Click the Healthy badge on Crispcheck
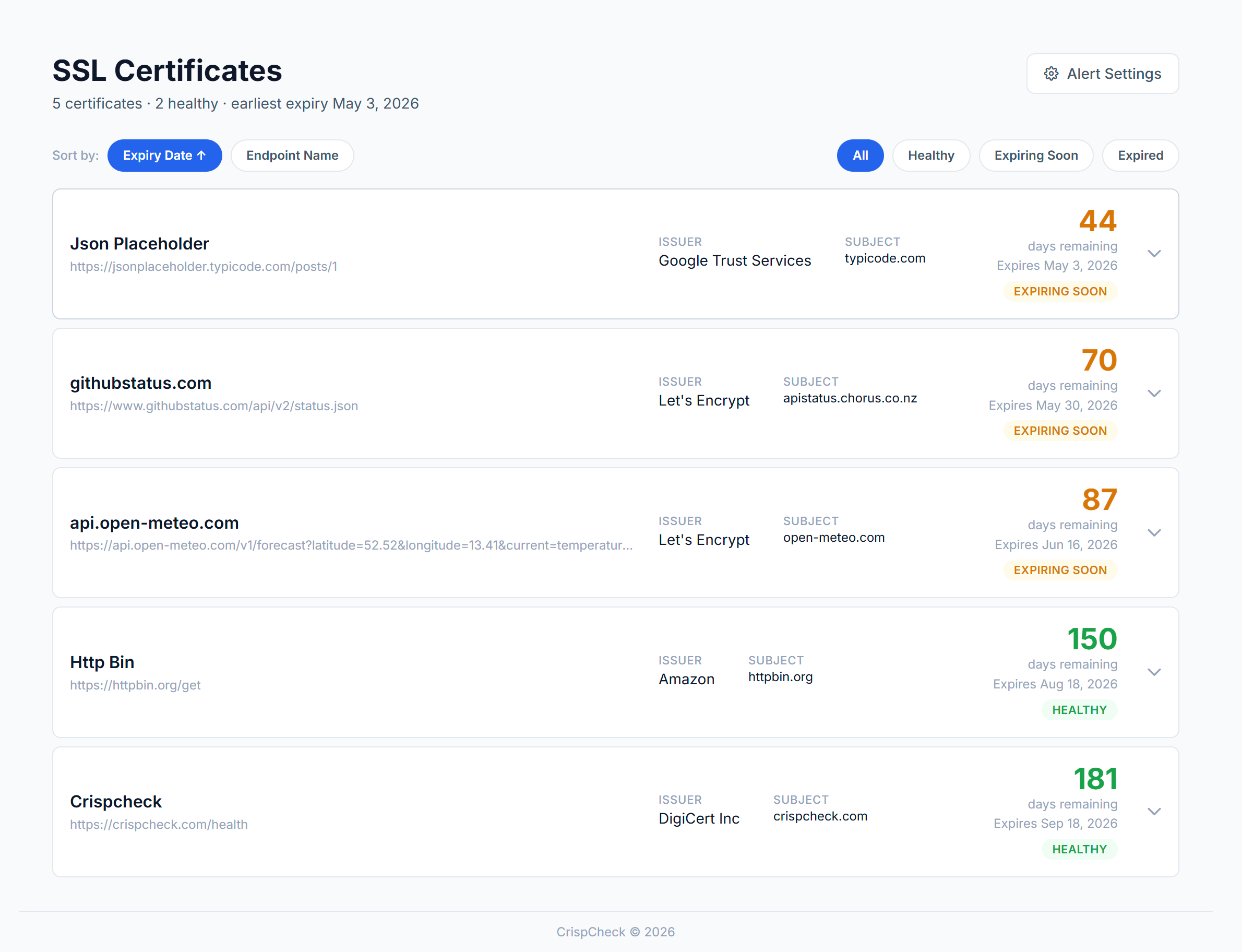 click(x=1079, y=849)
